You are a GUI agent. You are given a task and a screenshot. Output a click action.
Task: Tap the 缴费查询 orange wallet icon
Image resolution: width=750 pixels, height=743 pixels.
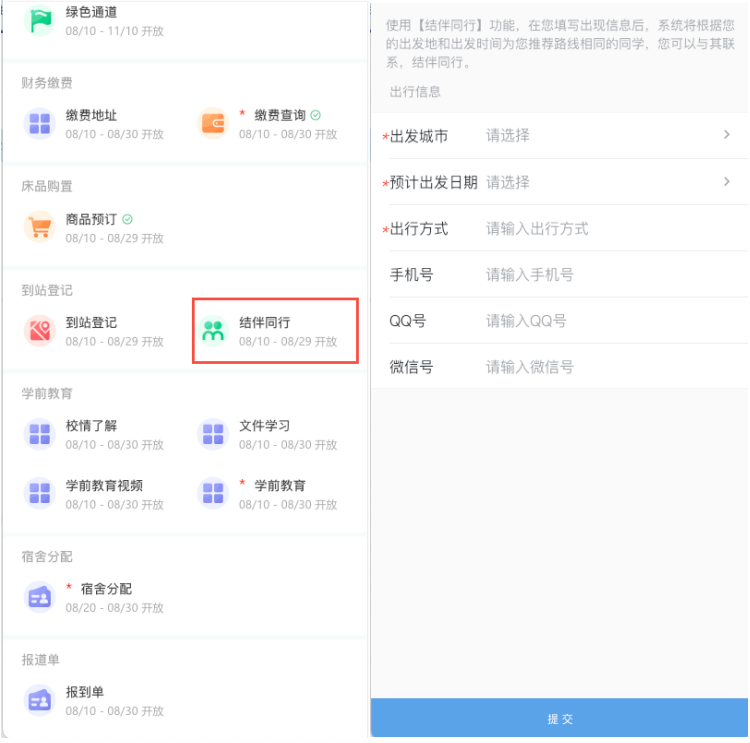click(213, 123)
